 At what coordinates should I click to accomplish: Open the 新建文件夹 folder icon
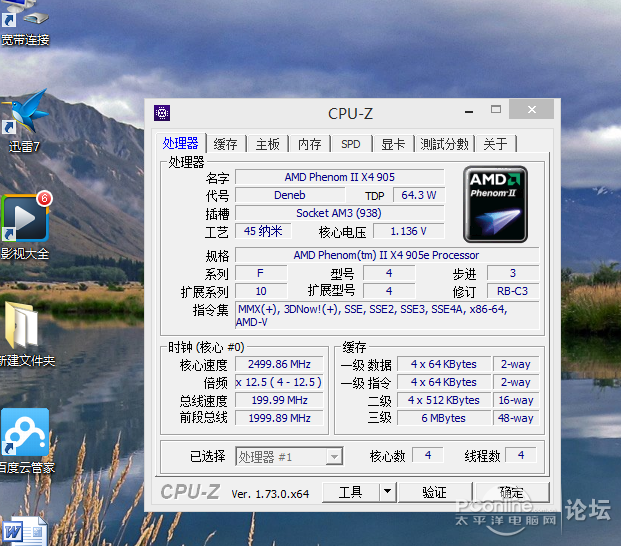coord(26,333)
